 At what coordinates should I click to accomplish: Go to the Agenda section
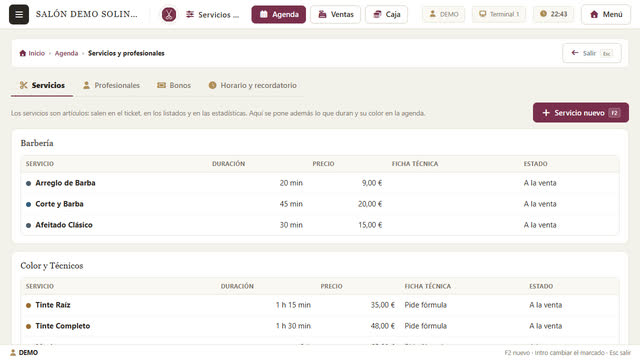click(278, 14)
